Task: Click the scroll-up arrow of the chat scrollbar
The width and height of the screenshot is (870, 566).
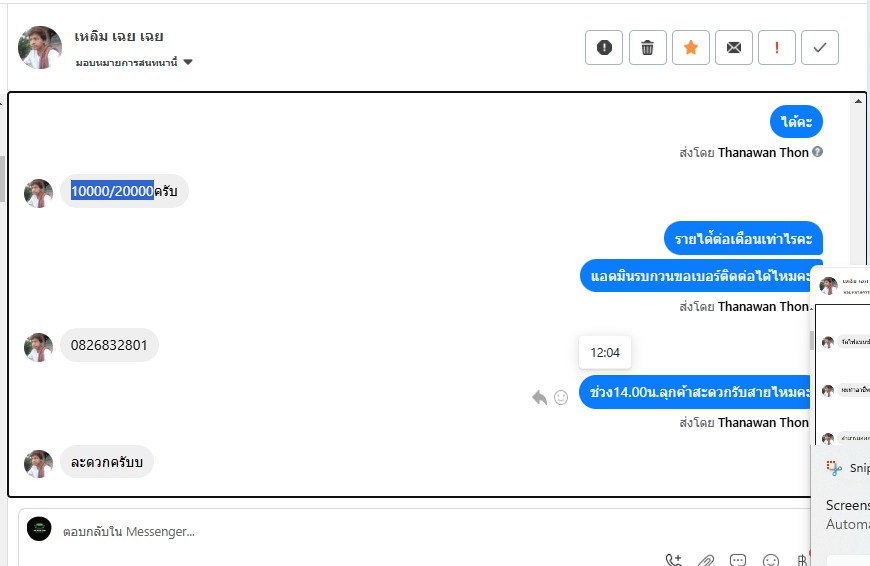Action: pyautogui.click(x=858, y=101)
